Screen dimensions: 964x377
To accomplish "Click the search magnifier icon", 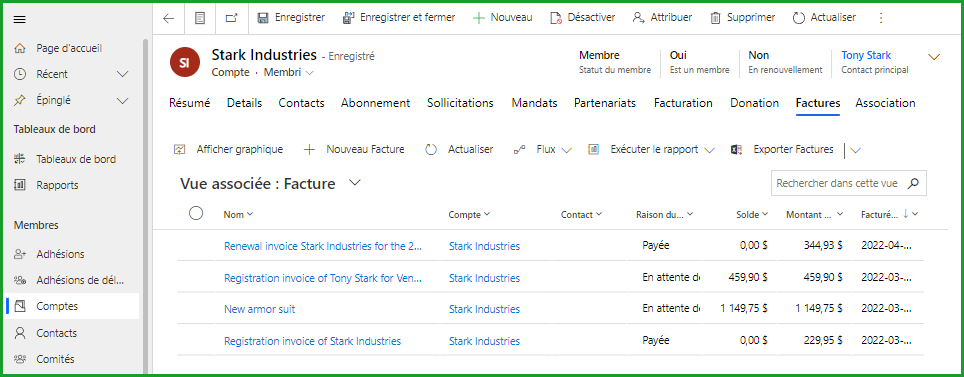I will 914,183.
